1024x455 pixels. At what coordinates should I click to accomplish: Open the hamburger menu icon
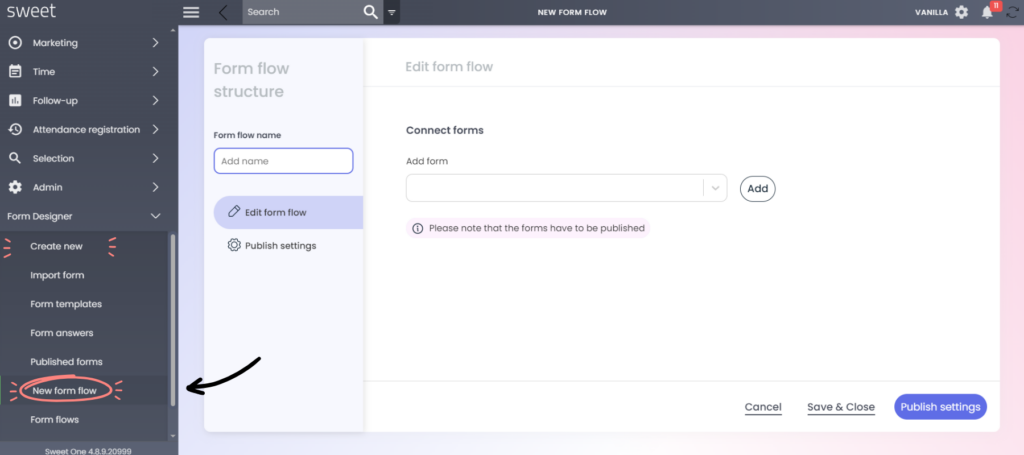tap(191, 12)
